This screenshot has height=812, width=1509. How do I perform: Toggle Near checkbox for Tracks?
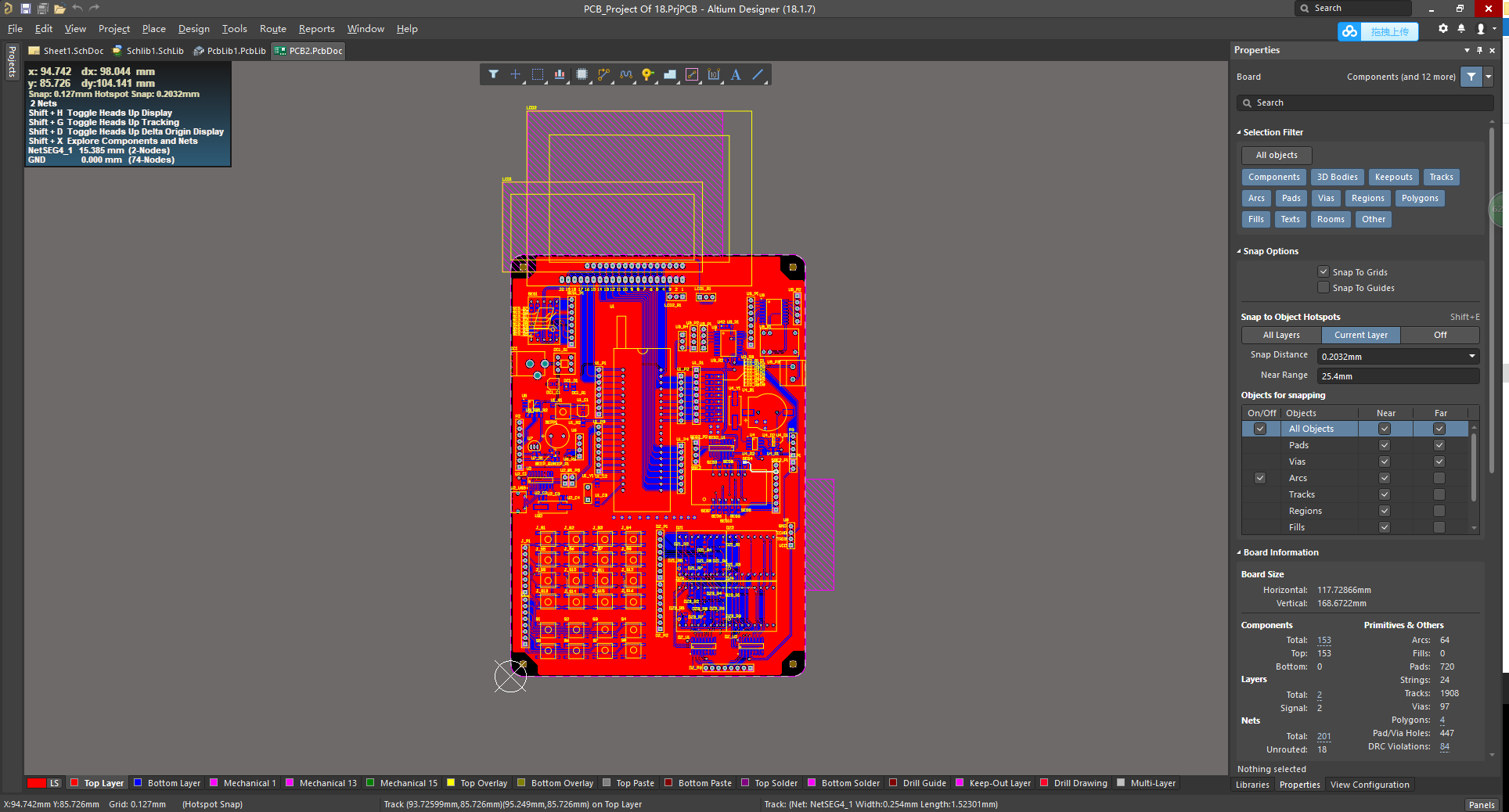[x=1385, y=494]
